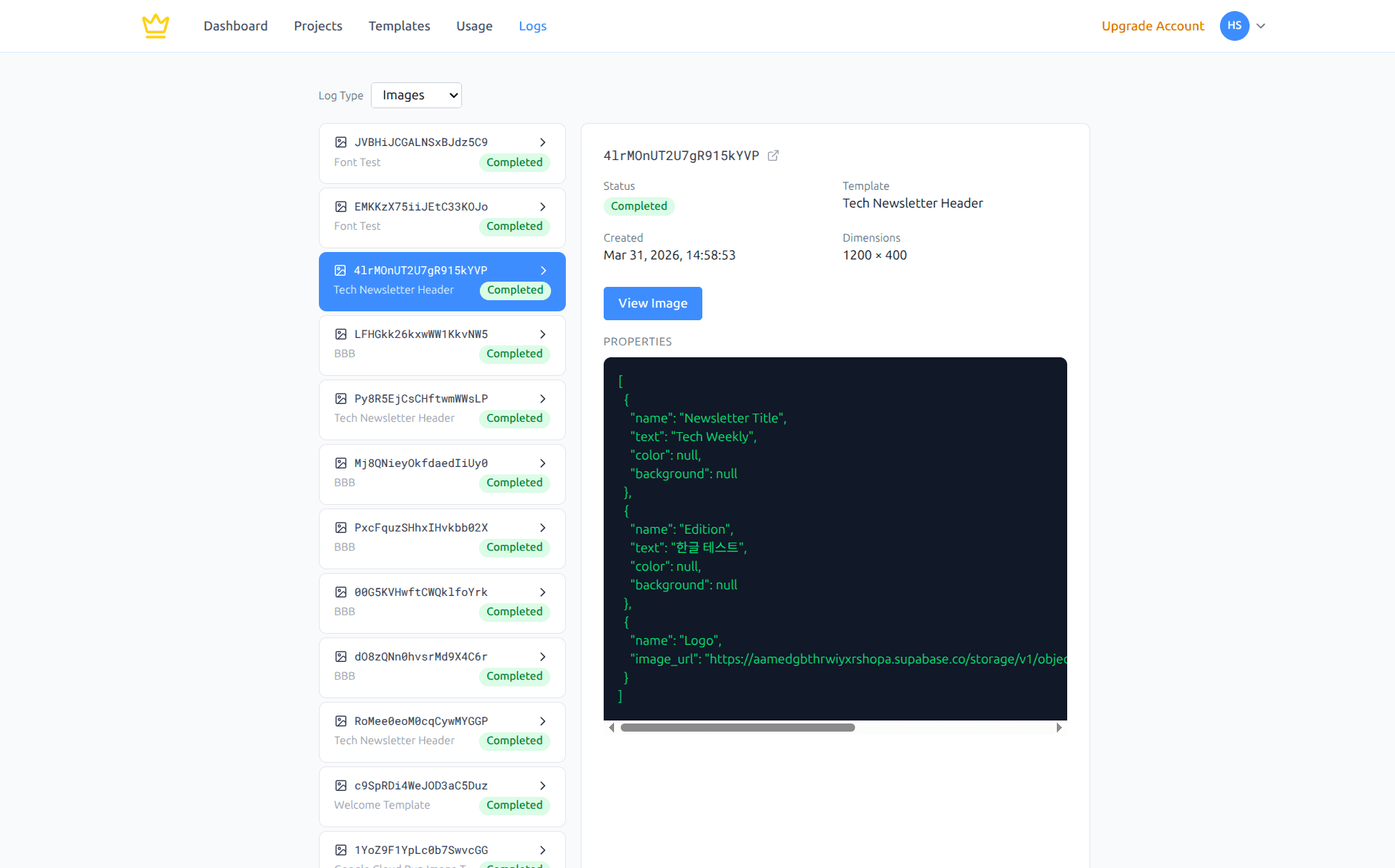This screenshot has height=868, width=1395.
Task: Click the View Image button
Action: coord(652,303)
